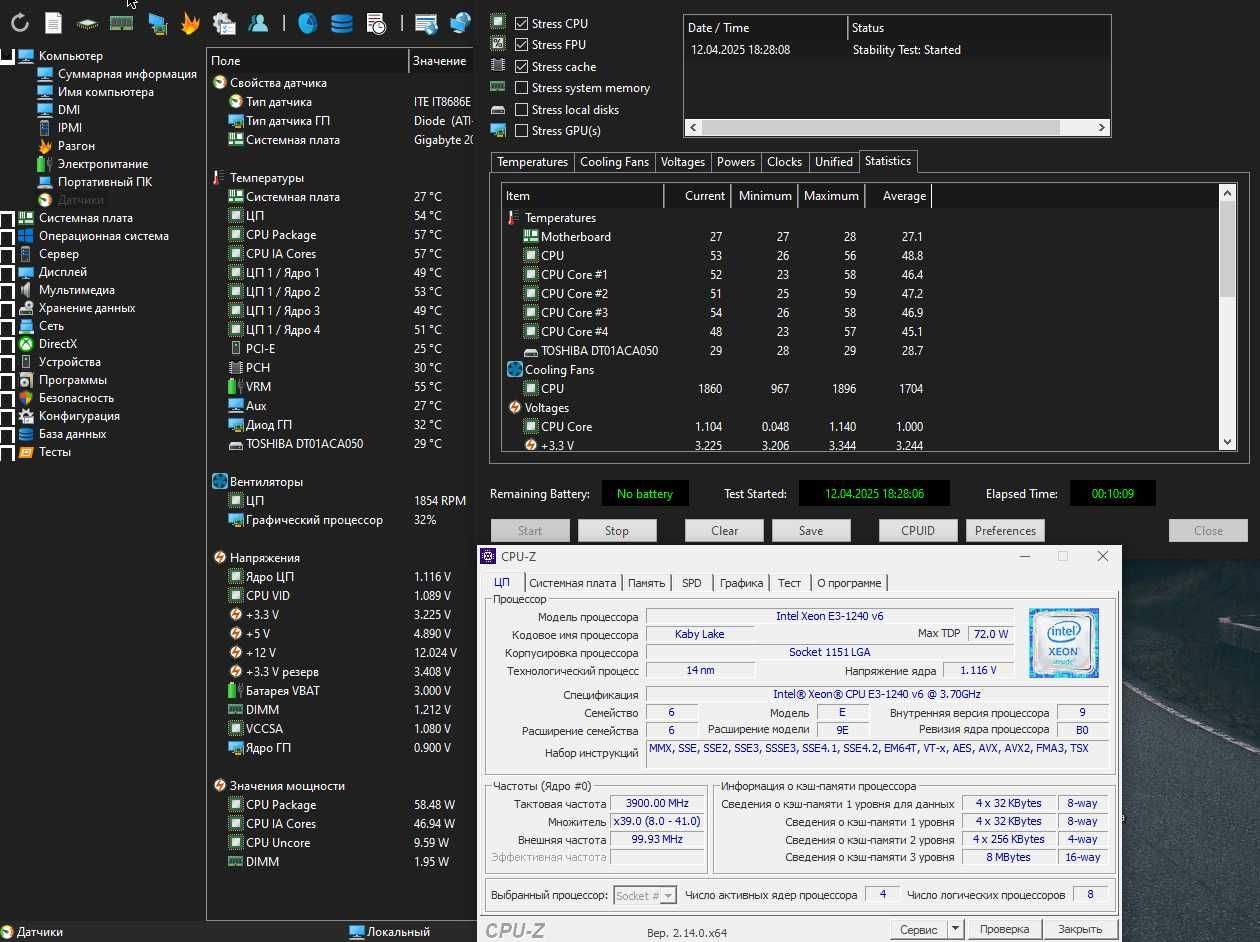
Task: Expand the Программы tree node
Action: coord(7,380)
